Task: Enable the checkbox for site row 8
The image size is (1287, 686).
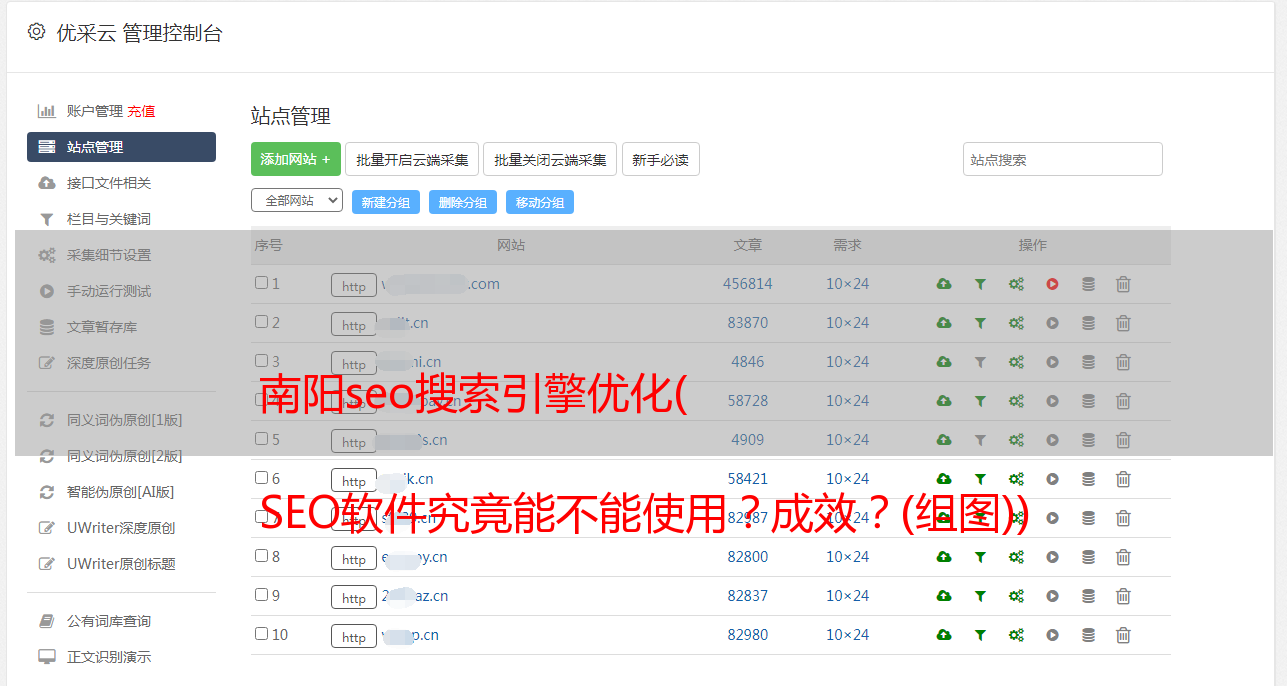Action: 261,556
